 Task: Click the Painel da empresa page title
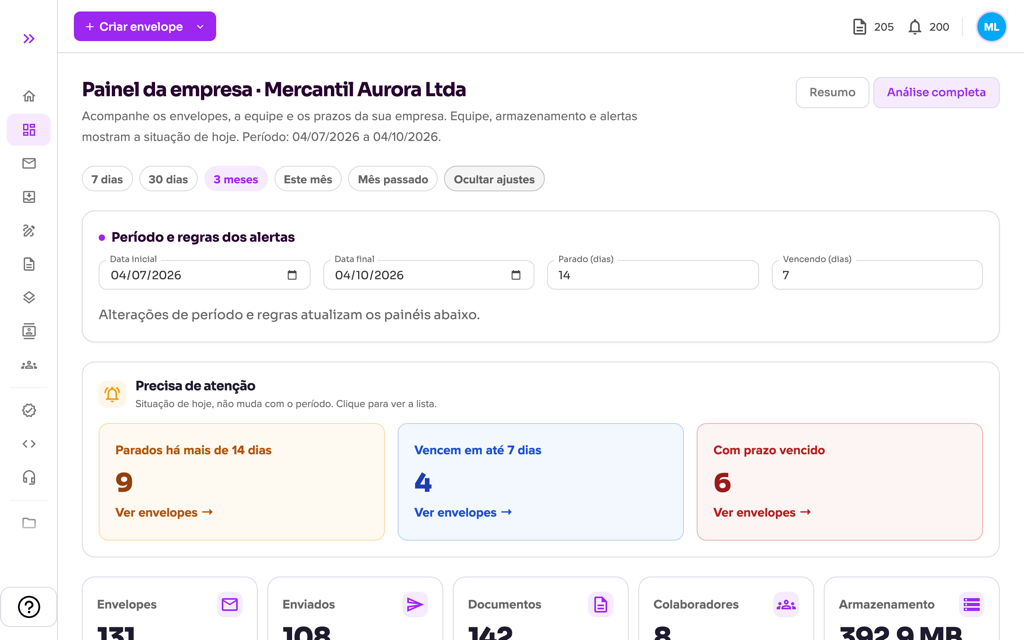(274, 89)
